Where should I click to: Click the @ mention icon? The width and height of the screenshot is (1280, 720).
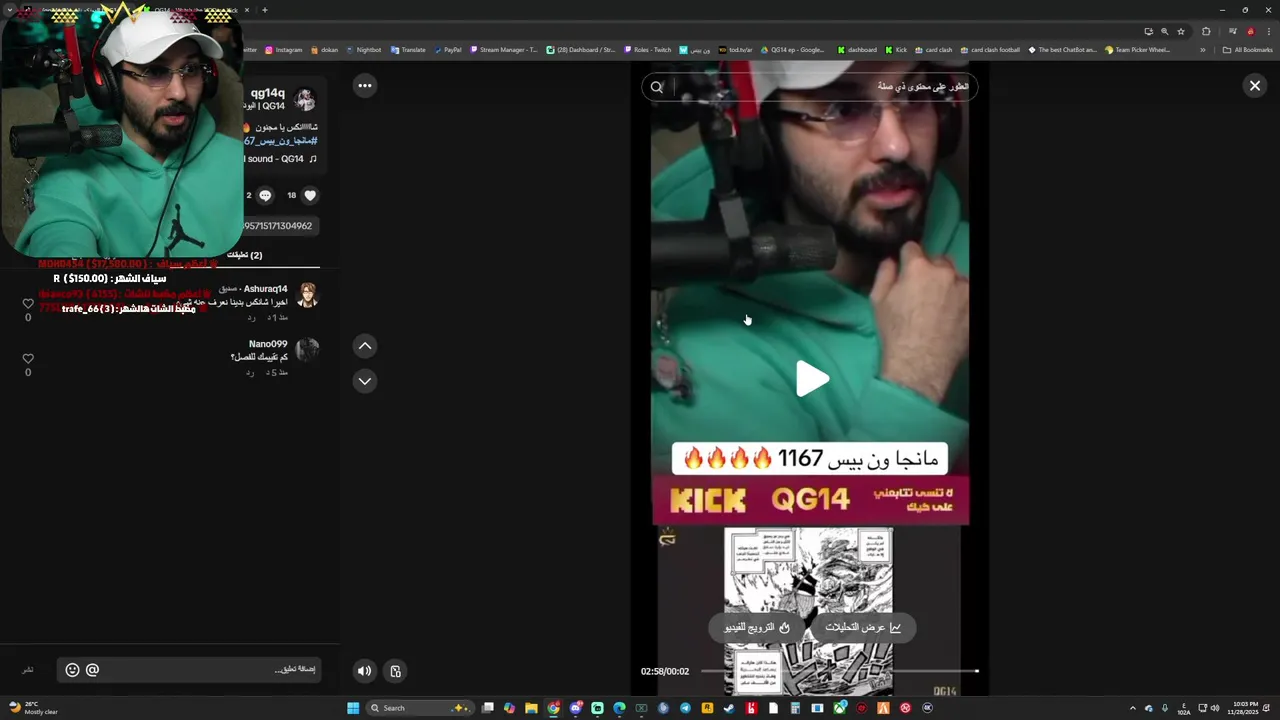[x=92, y=670]
